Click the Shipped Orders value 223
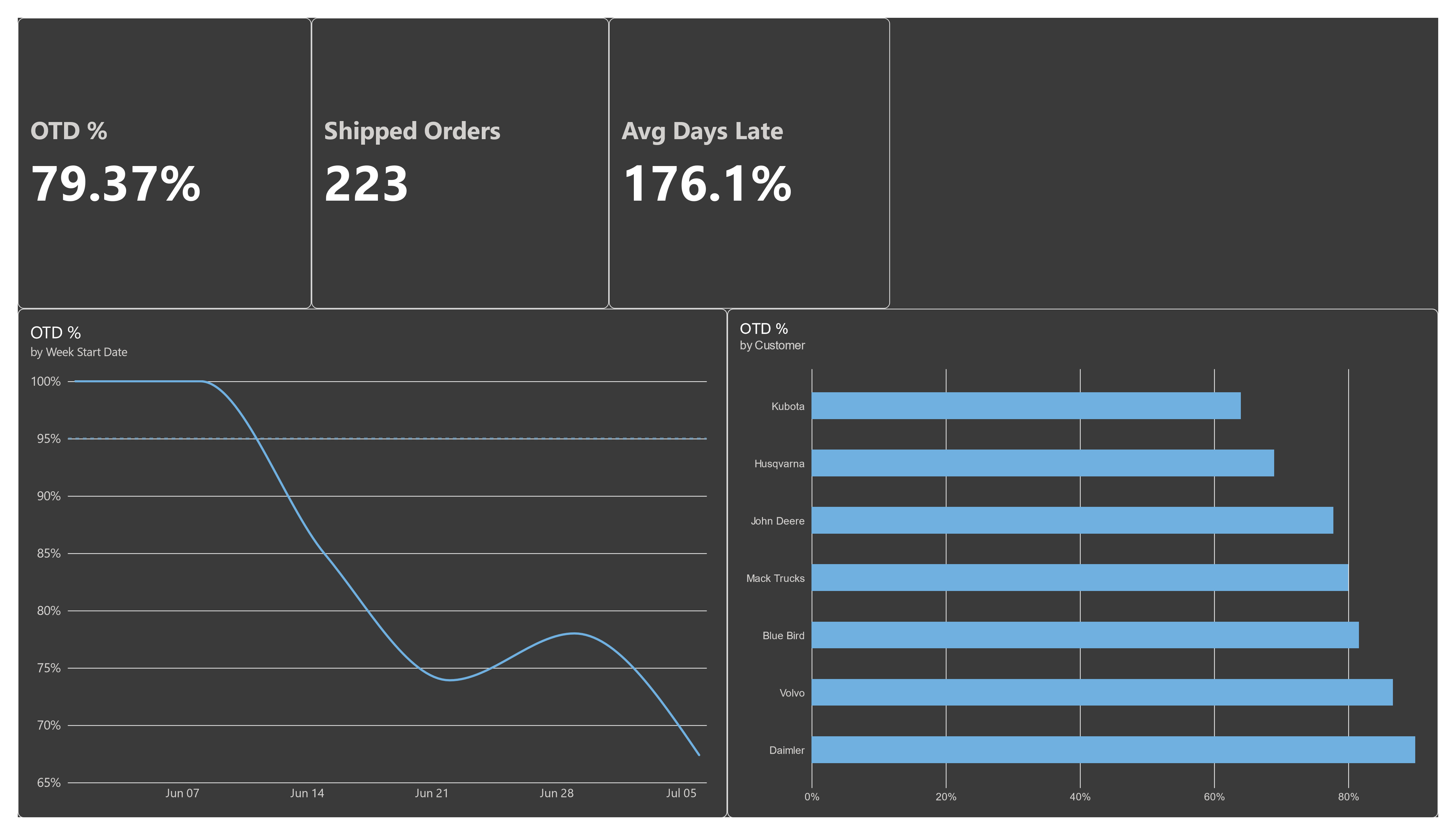1456x835 pixels. [x=366, y=184]
